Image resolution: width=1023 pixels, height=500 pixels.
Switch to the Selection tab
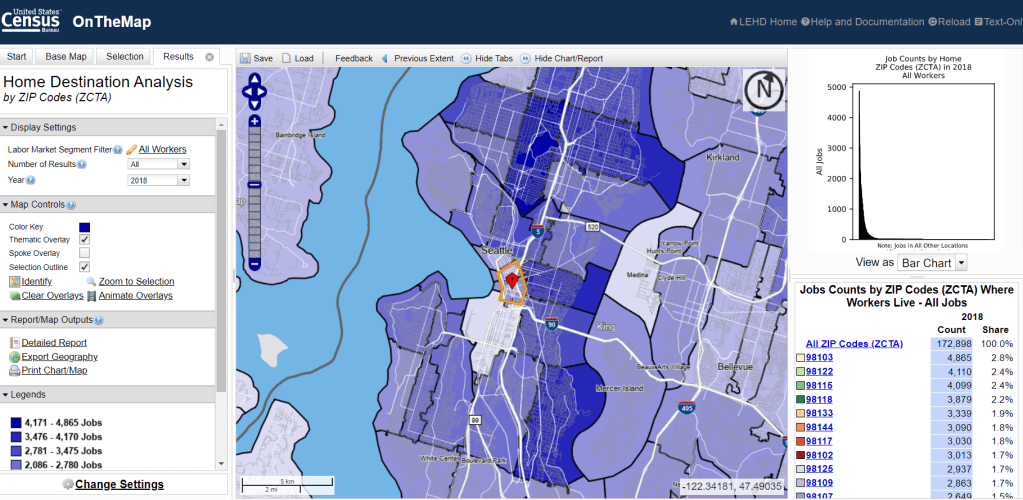click(x=125, y=57)
